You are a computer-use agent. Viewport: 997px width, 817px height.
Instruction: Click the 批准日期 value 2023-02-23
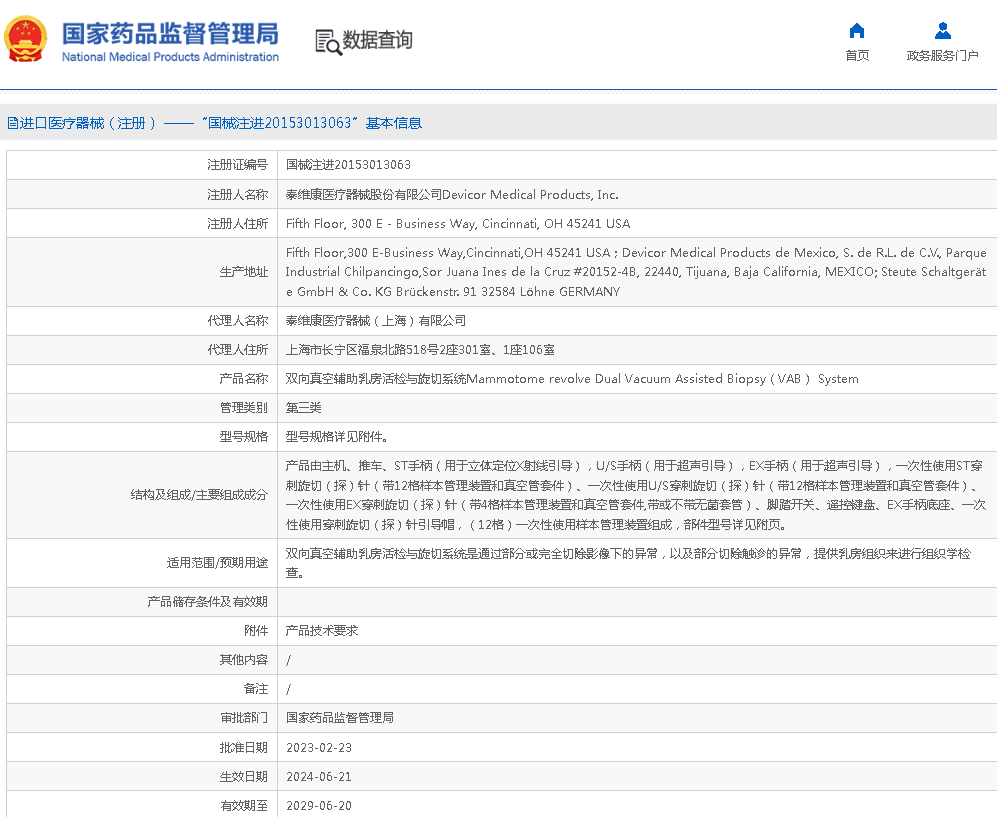319,748
